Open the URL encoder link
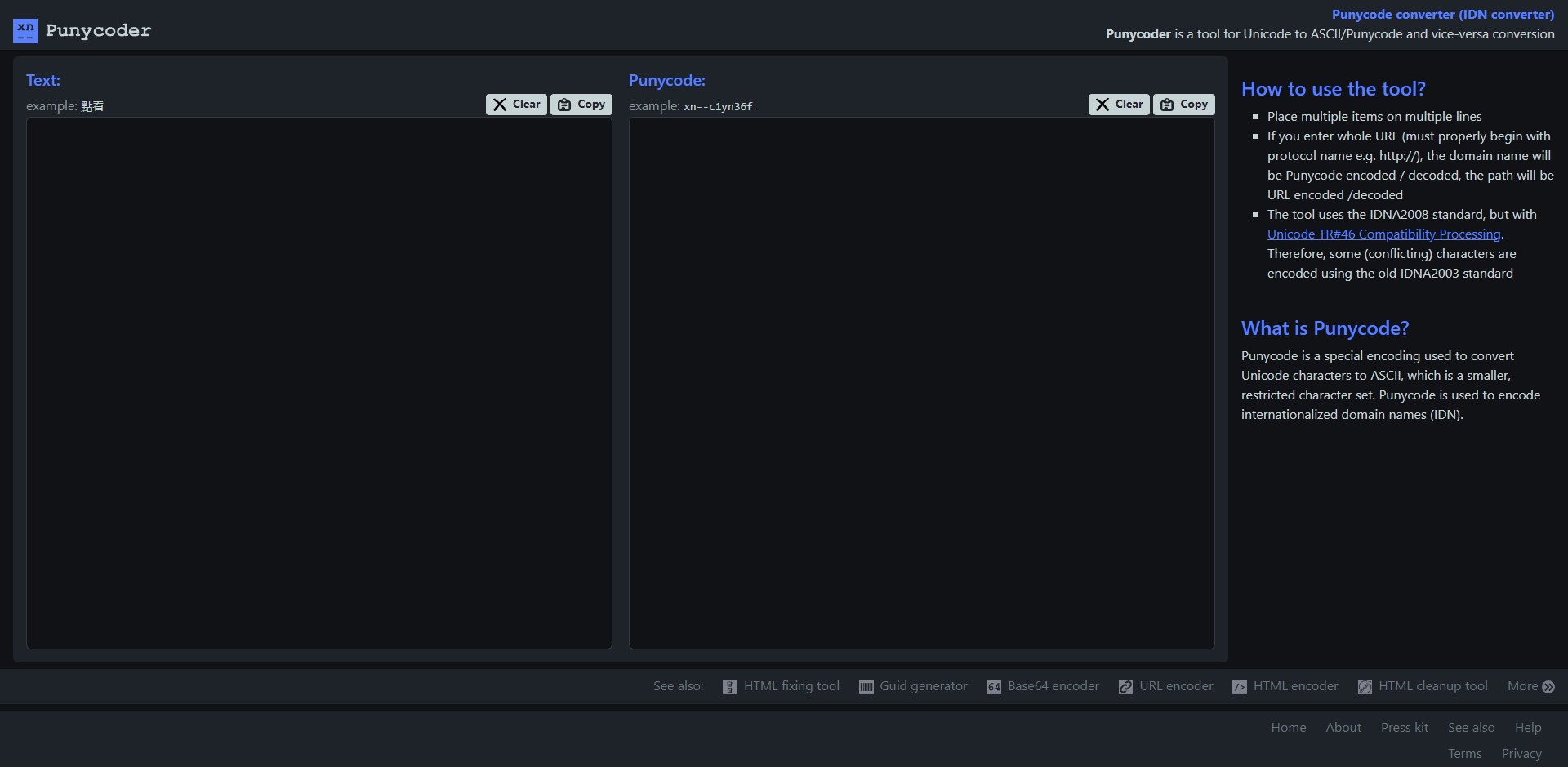Viewport: 1568px width, 767px height. 1176,686
